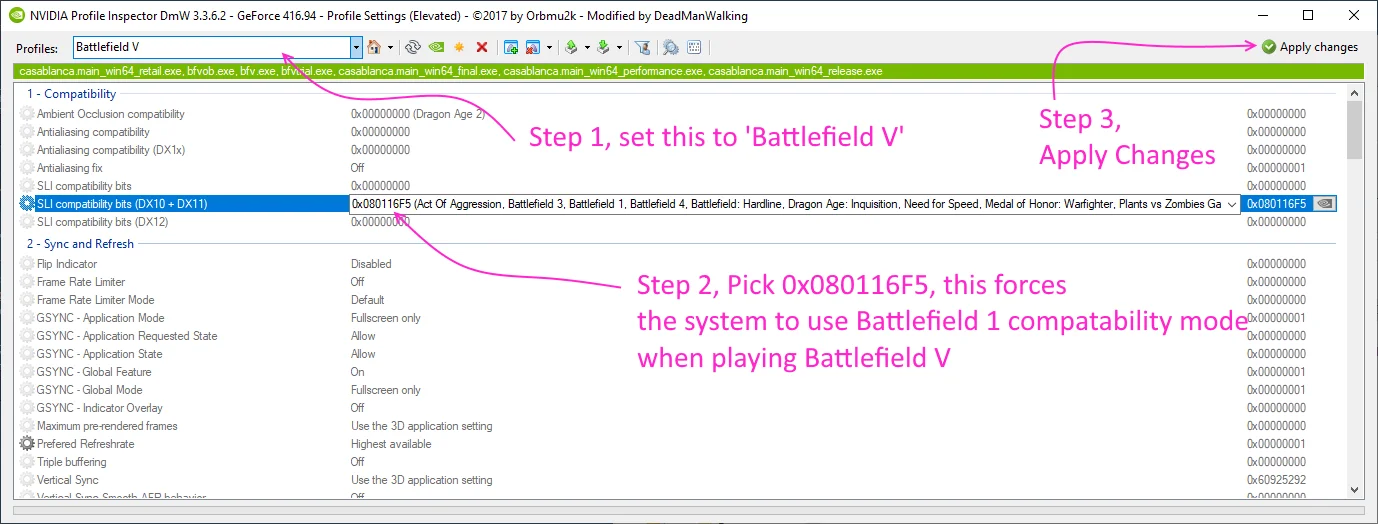Select the 'Ambient Occlusion compatibility' setting row
This screenshot has width=1378, height=524.
678,114
